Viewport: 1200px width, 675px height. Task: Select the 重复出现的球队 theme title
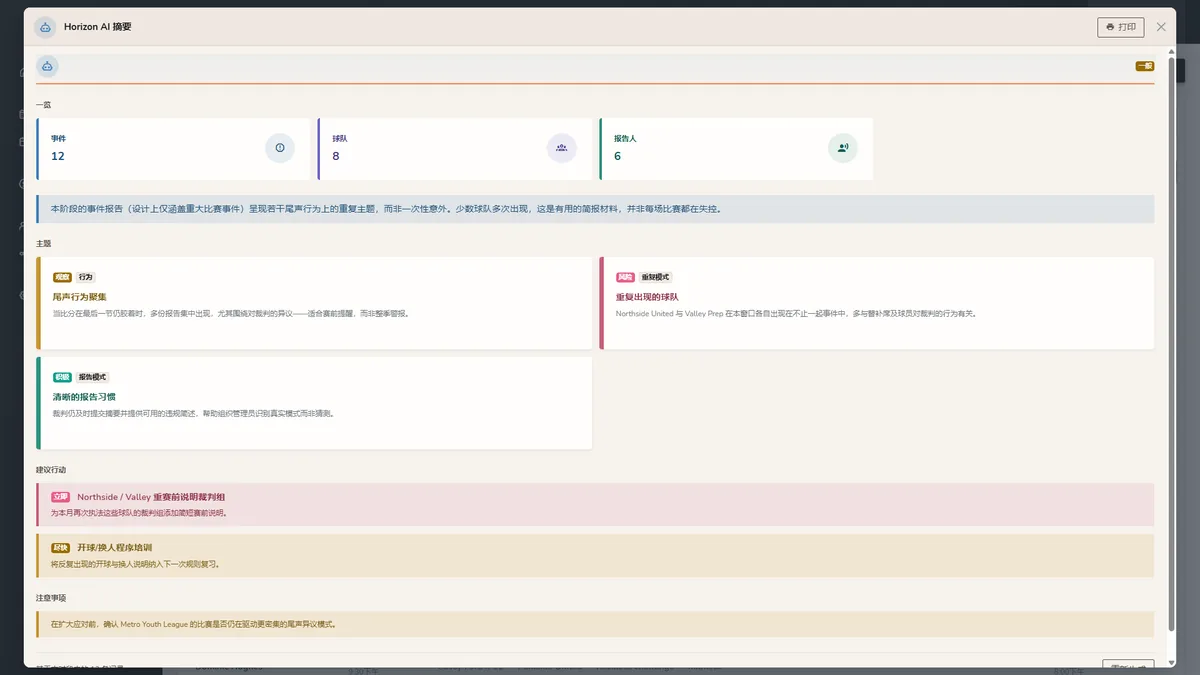point(647,297)
